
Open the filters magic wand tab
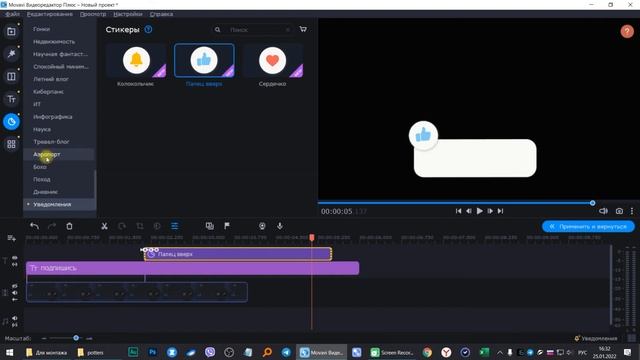pyautogui.click(x=11, y=53)
